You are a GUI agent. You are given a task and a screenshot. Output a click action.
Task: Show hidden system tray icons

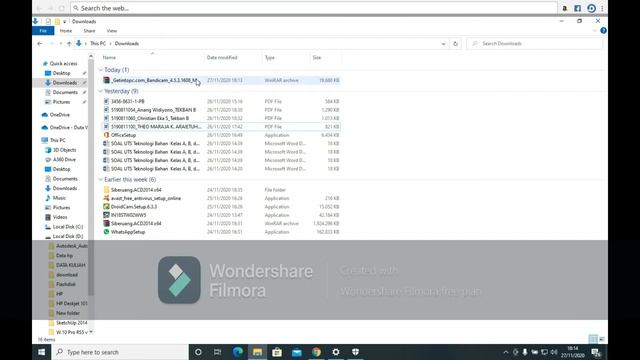click(x=506, y=352)
